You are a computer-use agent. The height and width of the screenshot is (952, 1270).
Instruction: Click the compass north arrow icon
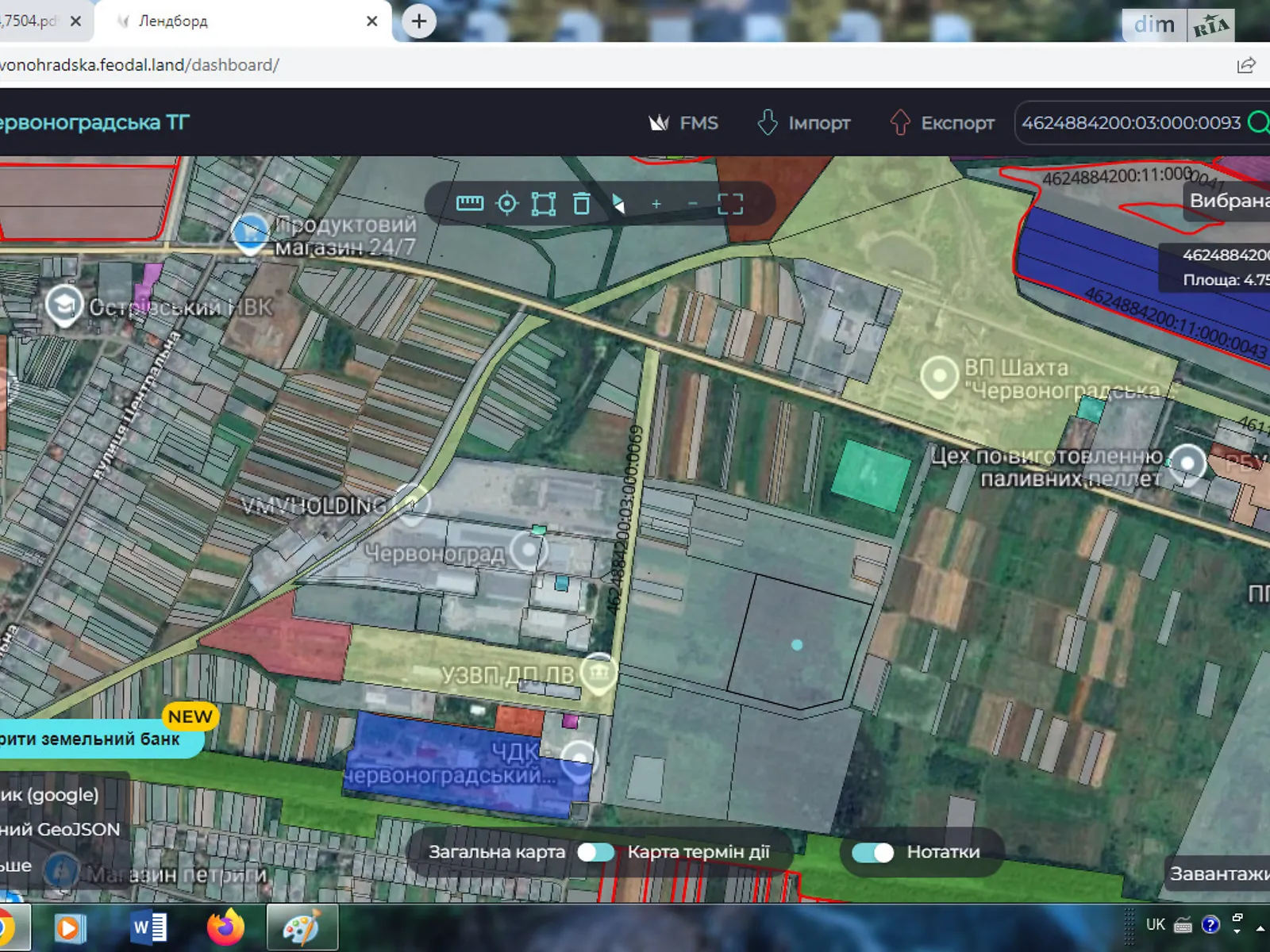[618, 204]
